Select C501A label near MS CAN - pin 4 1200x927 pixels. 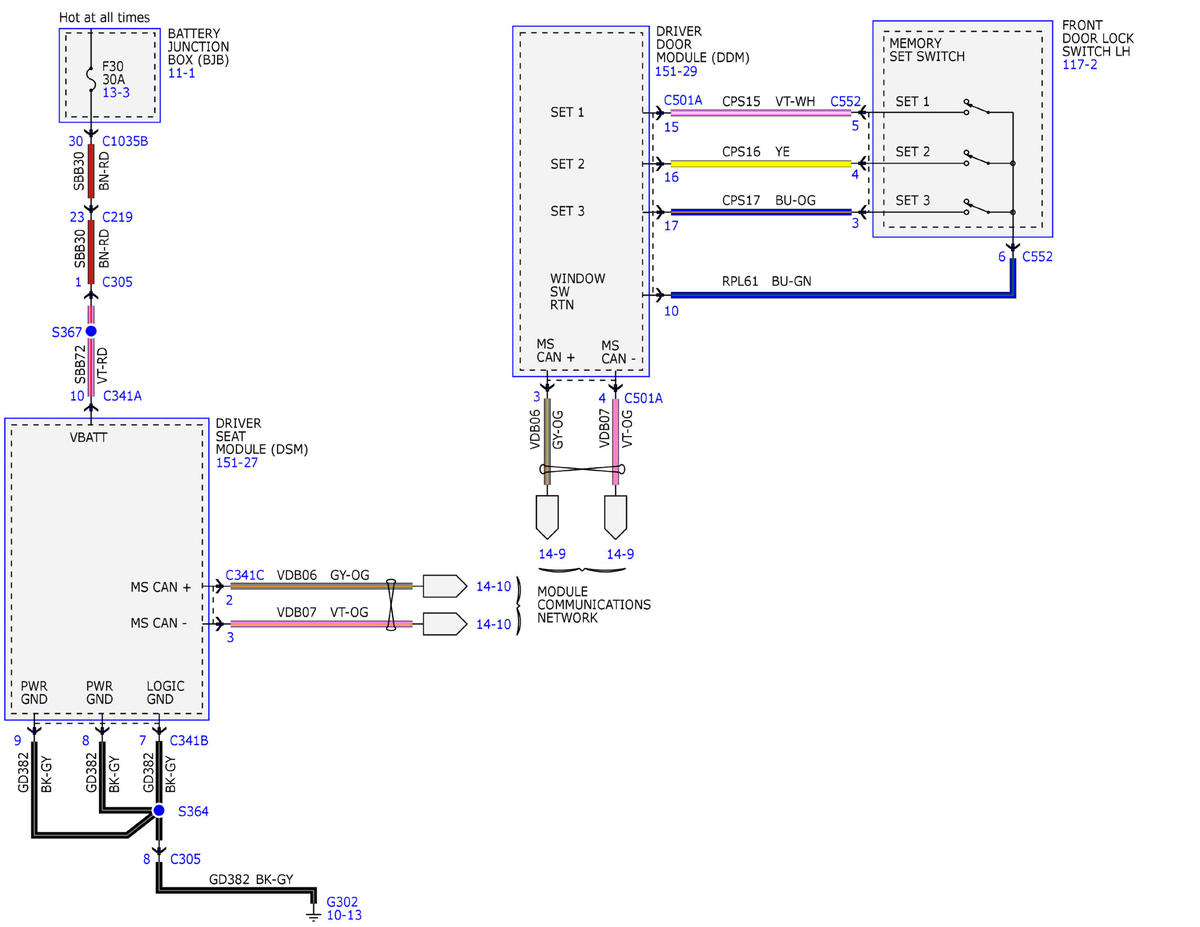pyautogui.click(x=643, y=398)
